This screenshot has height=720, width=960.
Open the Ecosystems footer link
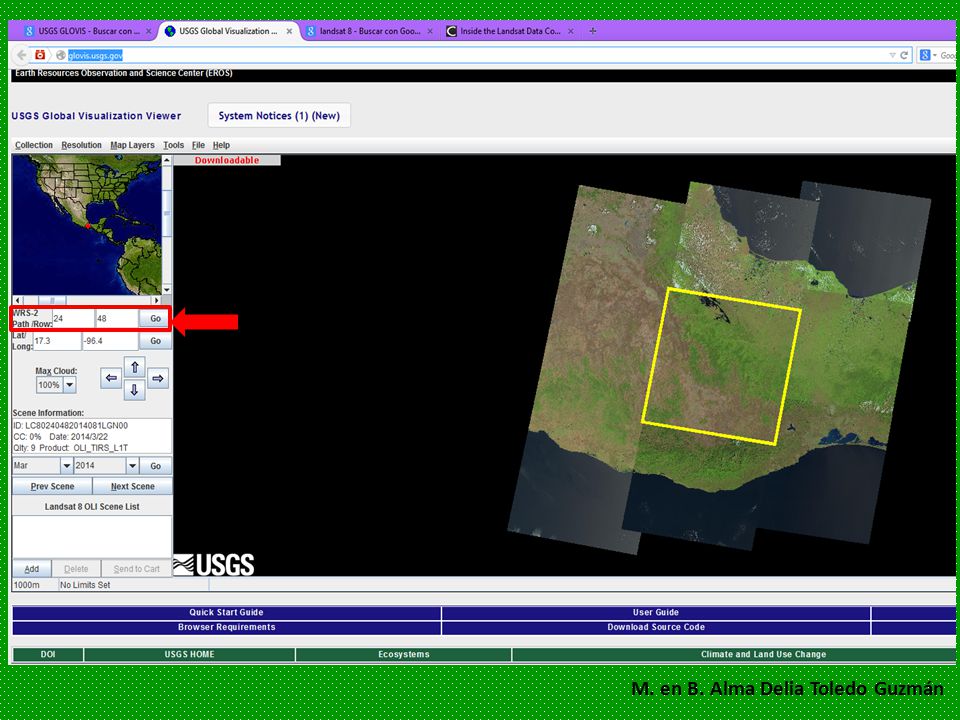403,654
